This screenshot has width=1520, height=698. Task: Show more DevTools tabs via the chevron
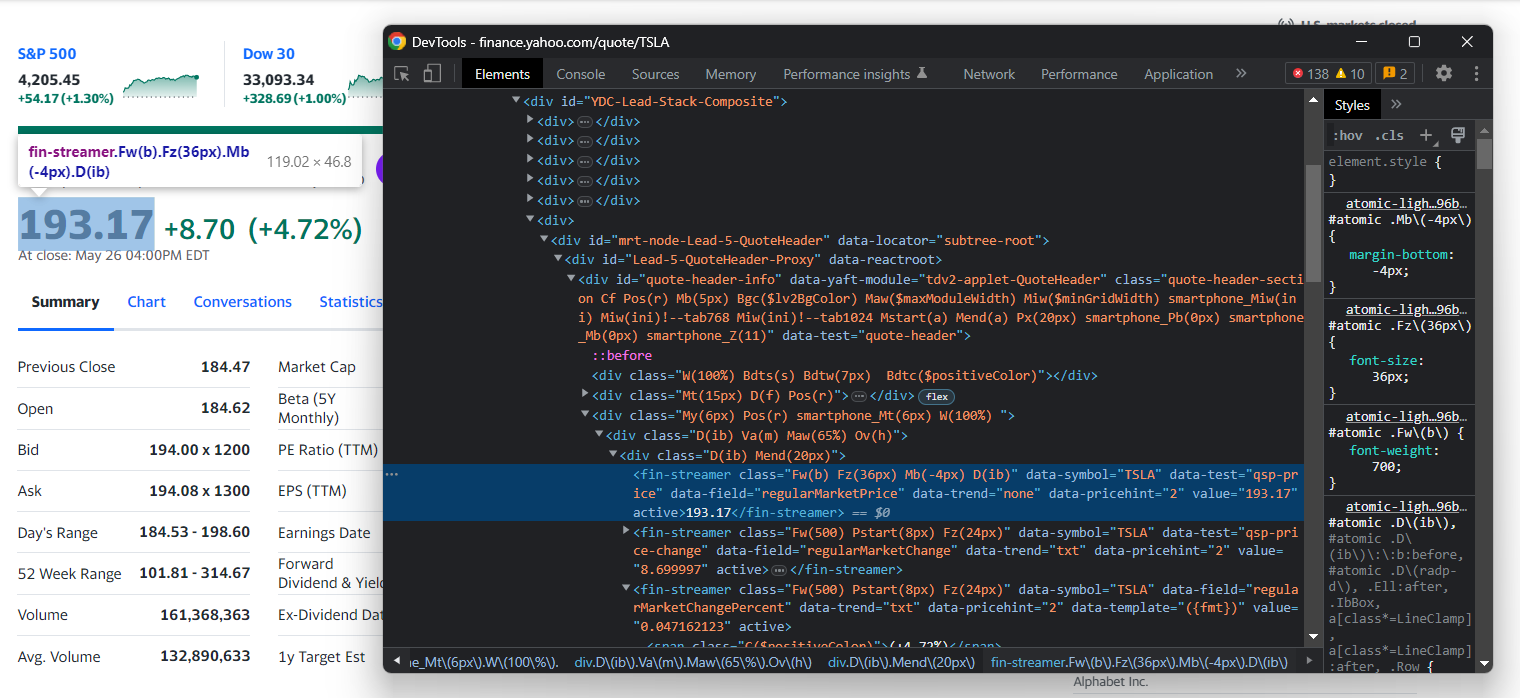1241,74
